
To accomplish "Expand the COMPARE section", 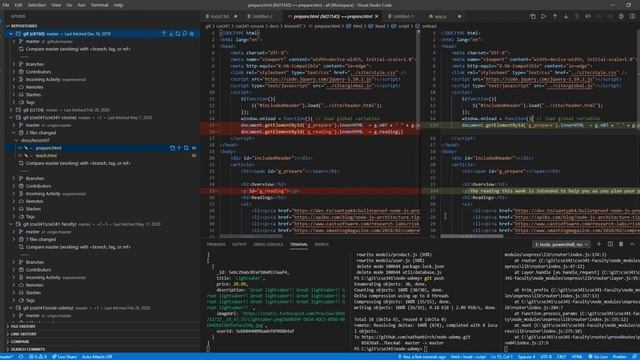I will [102, 342].
